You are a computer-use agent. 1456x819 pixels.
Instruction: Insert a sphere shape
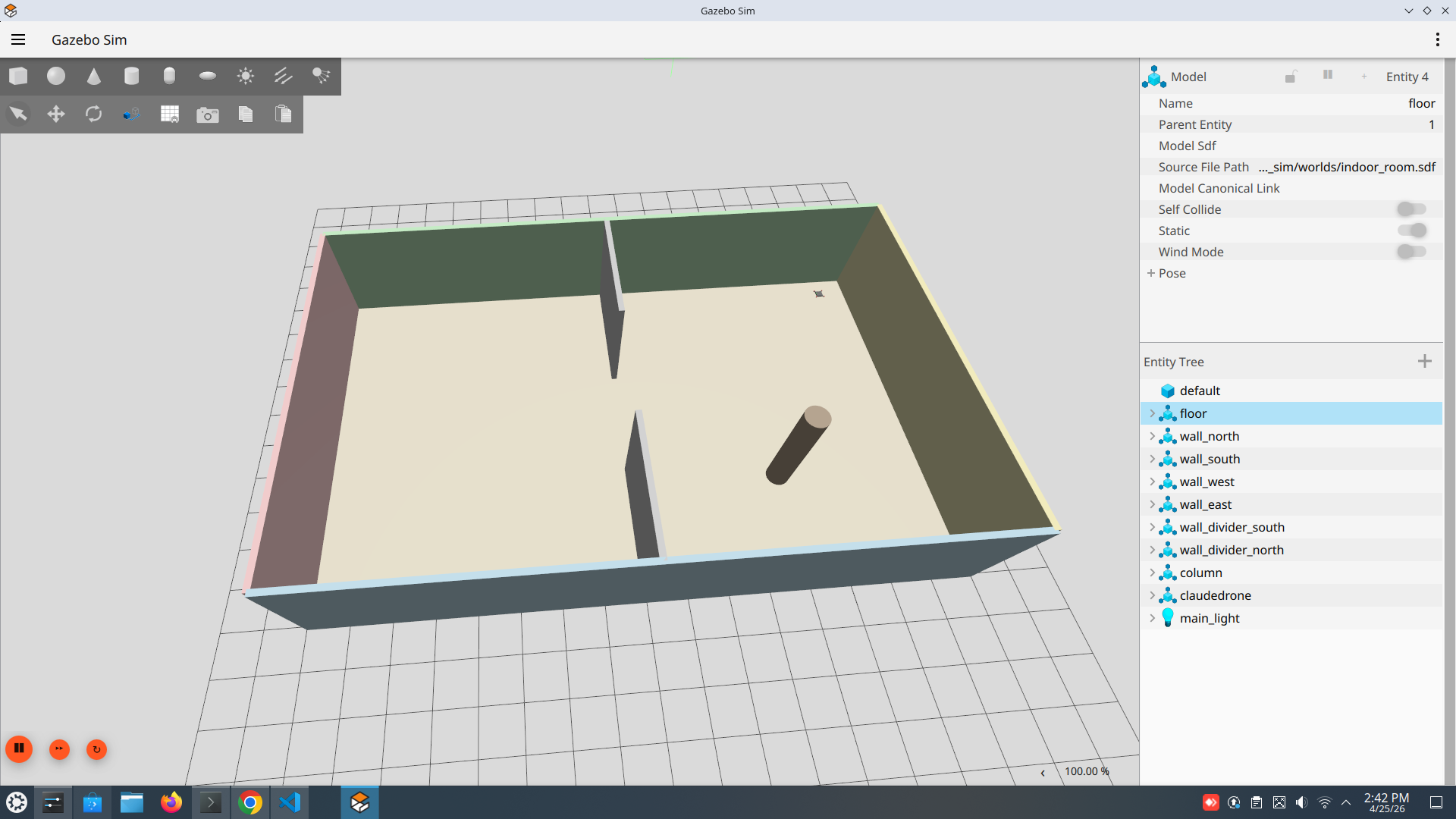click(x=56, y=76)
